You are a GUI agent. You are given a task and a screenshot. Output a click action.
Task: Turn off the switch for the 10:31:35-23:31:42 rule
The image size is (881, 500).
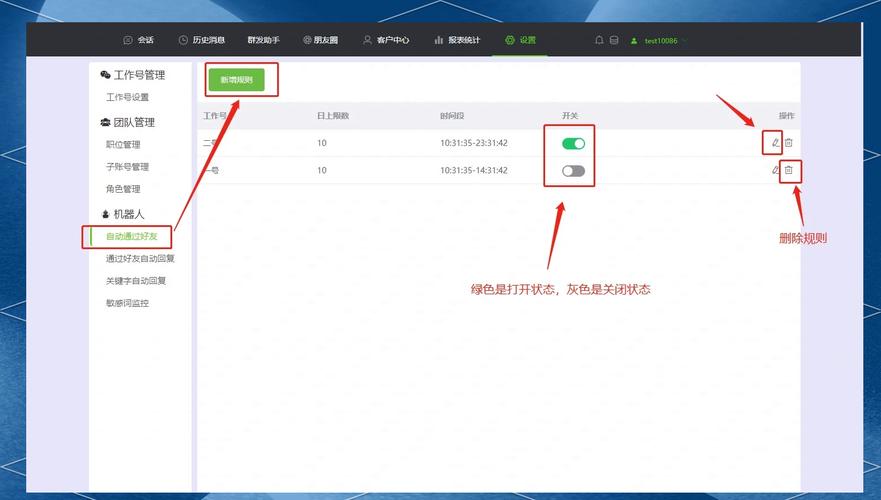(573, 144)
